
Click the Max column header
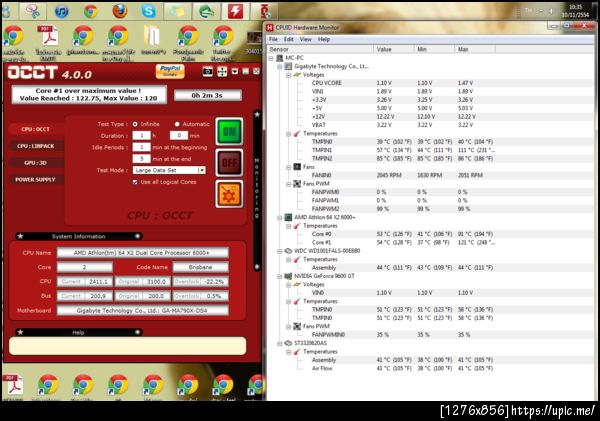click(475, 49)
